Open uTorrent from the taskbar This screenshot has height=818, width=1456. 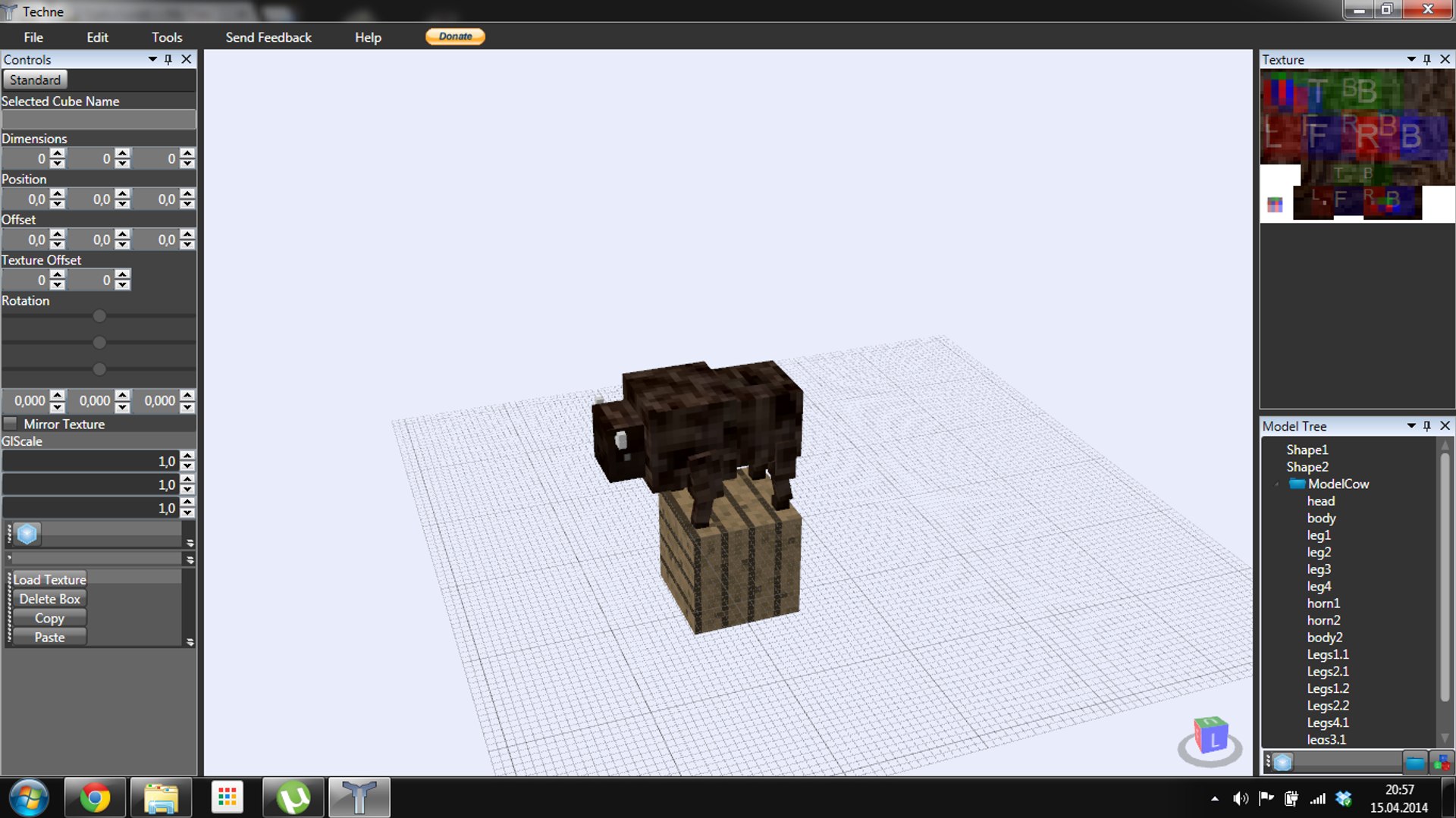coord(293,798)
